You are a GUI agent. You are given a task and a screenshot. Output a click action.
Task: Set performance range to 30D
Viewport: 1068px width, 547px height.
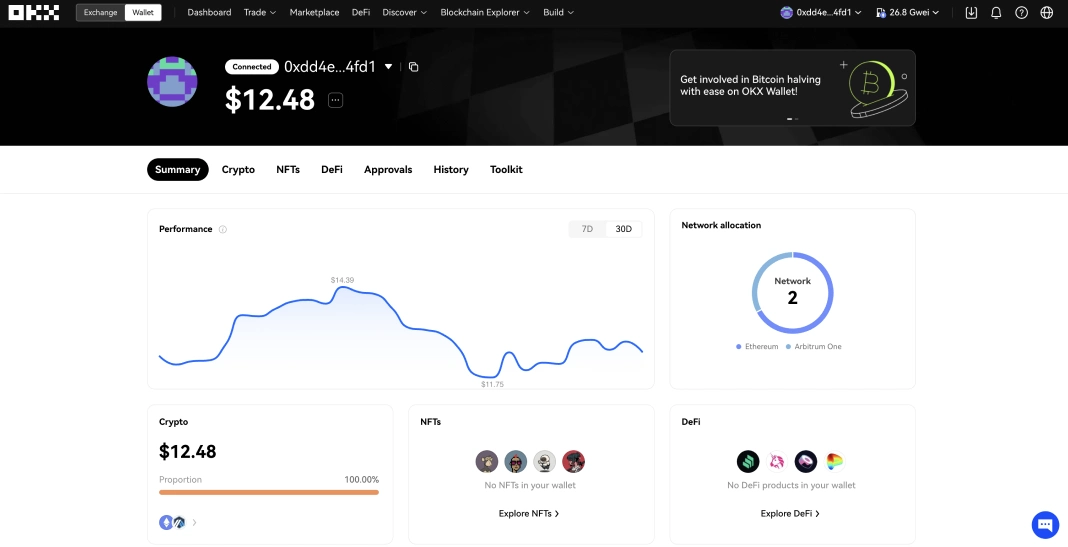(x=623, y=229)
